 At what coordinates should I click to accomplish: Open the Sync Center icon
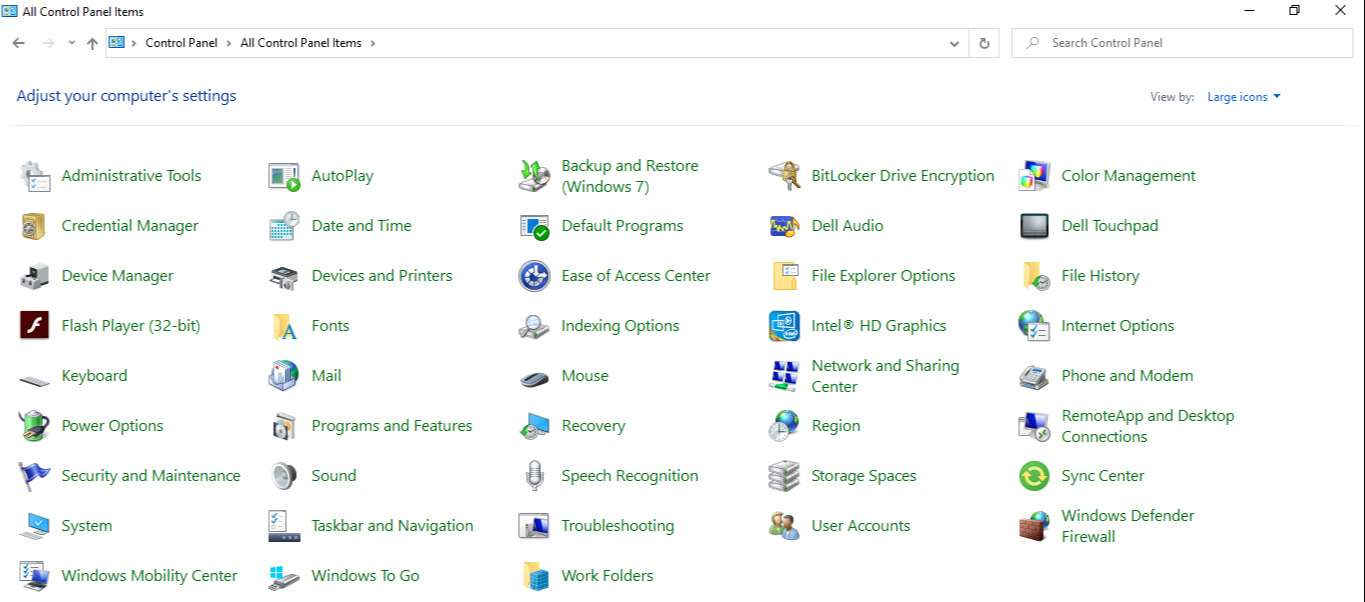(x=1034, y=476)
